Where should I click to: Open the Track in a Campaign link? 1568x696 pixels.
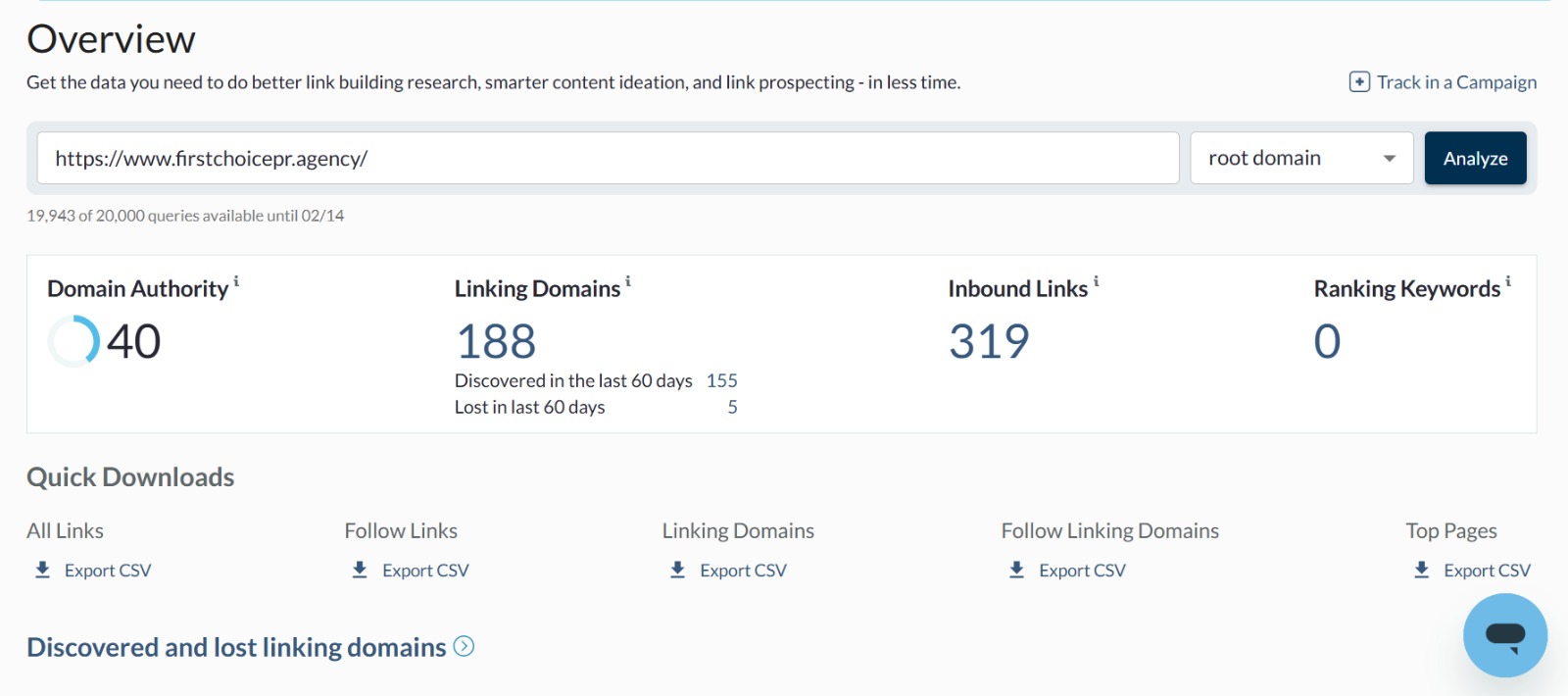pos(1456,82)
